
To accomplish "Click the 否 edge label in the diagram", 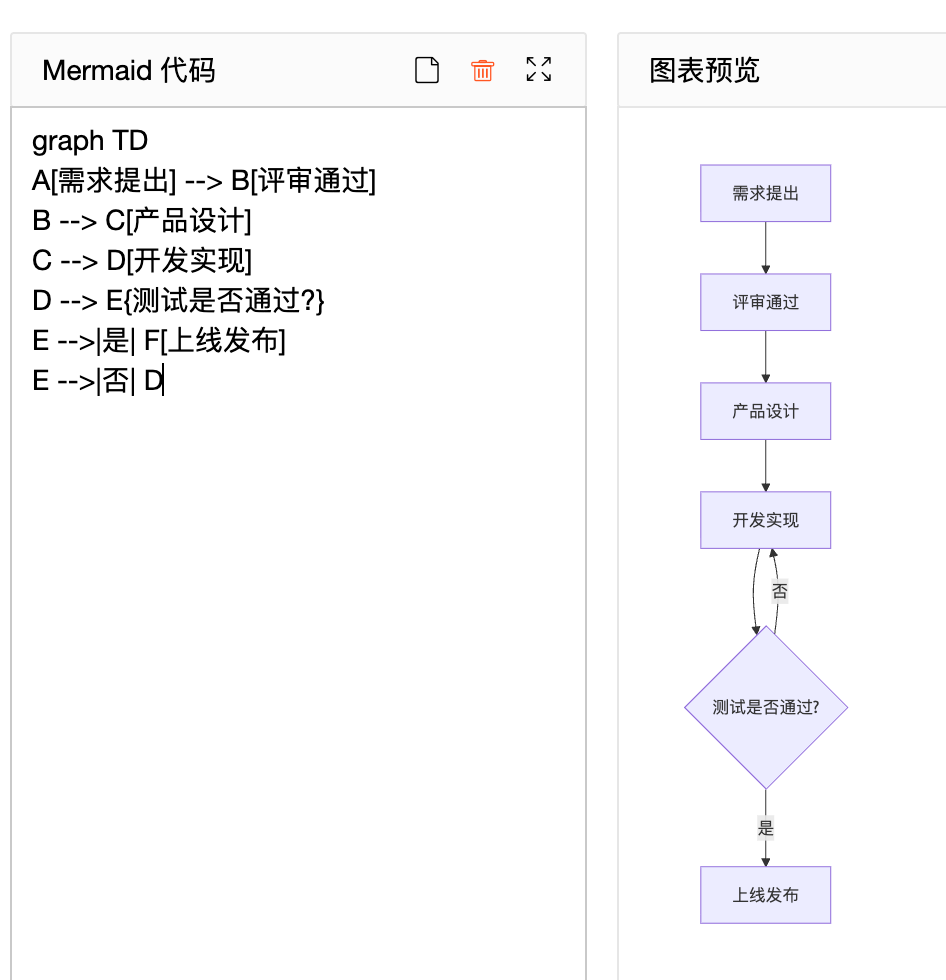I will click(780, 591).
